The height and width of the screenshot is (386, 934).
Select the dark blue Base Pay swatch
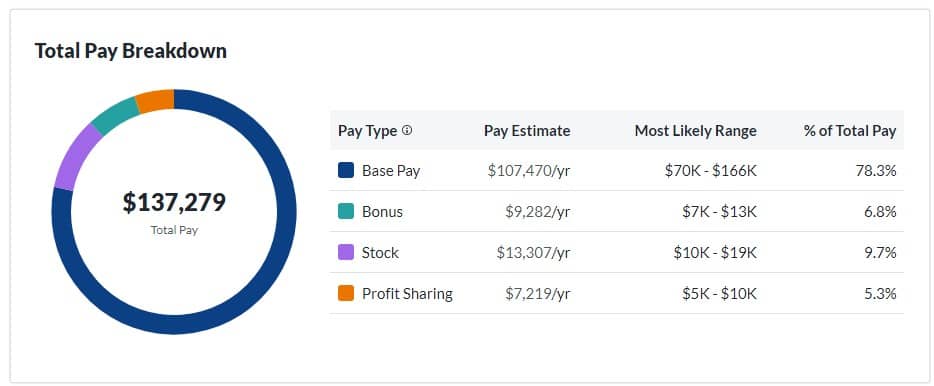346,171
